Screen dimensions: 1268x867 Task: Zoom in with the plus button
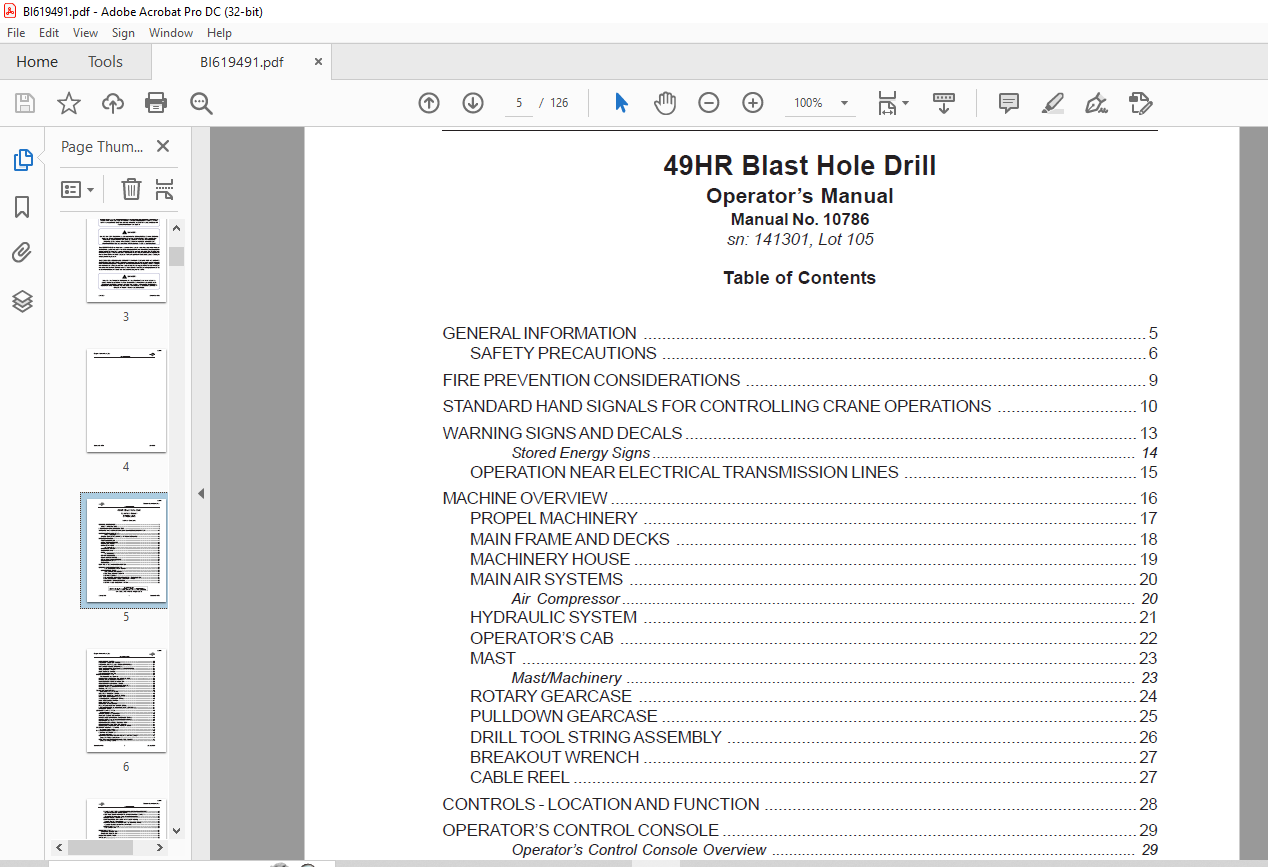753,103
